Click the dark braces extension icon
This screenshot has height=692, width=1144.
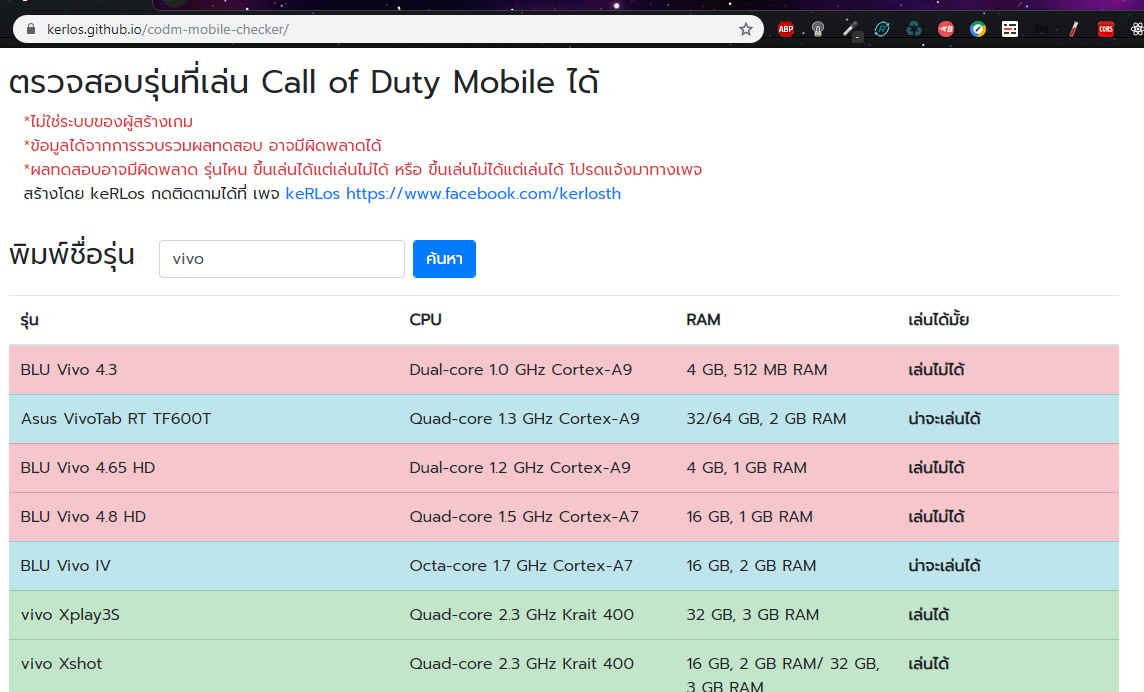click(x=1042, y=29)
